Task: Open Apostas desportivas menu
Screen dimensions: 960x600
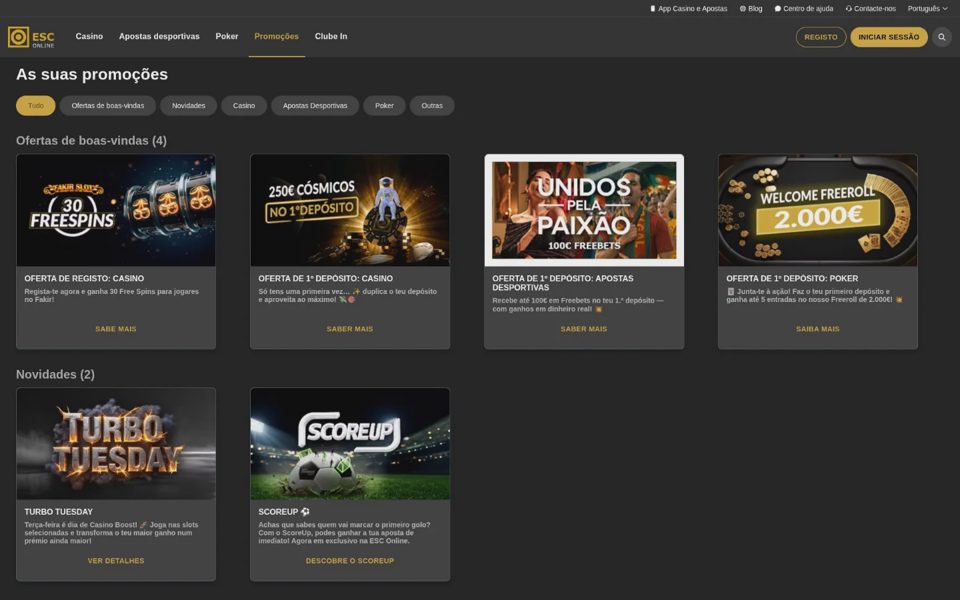Action: (159, 36)
